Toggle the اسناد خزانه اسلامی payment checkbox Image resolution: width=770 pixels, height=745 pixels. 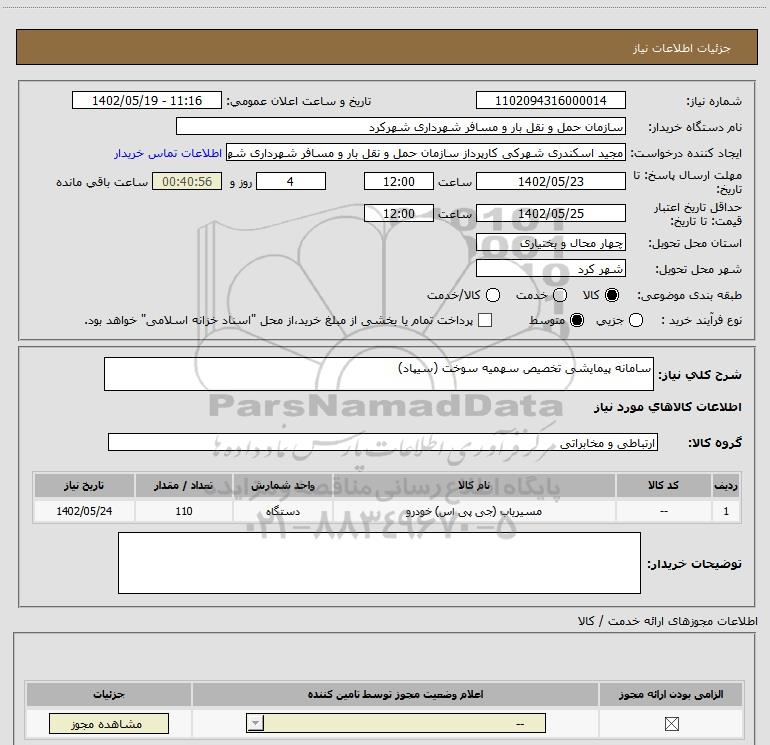[x=485, y=320]
